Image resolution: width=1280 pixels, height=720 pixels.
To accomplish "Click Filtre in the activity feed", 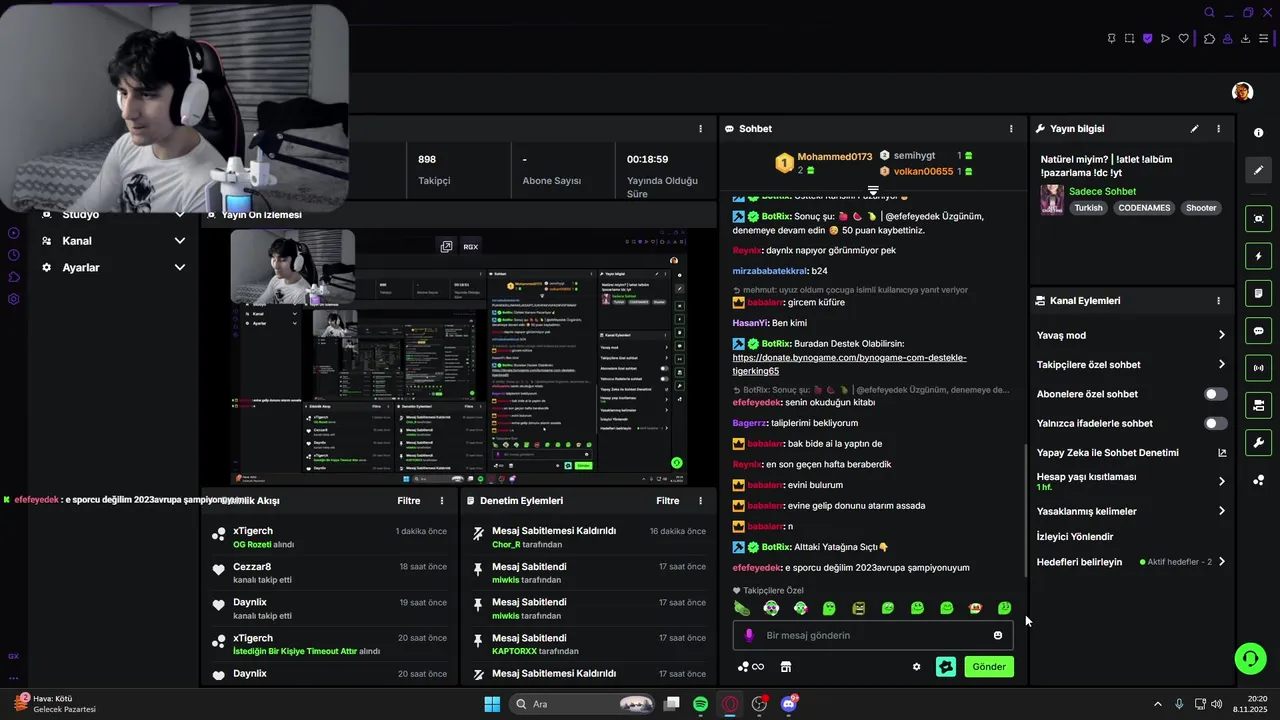I will 409,501.
